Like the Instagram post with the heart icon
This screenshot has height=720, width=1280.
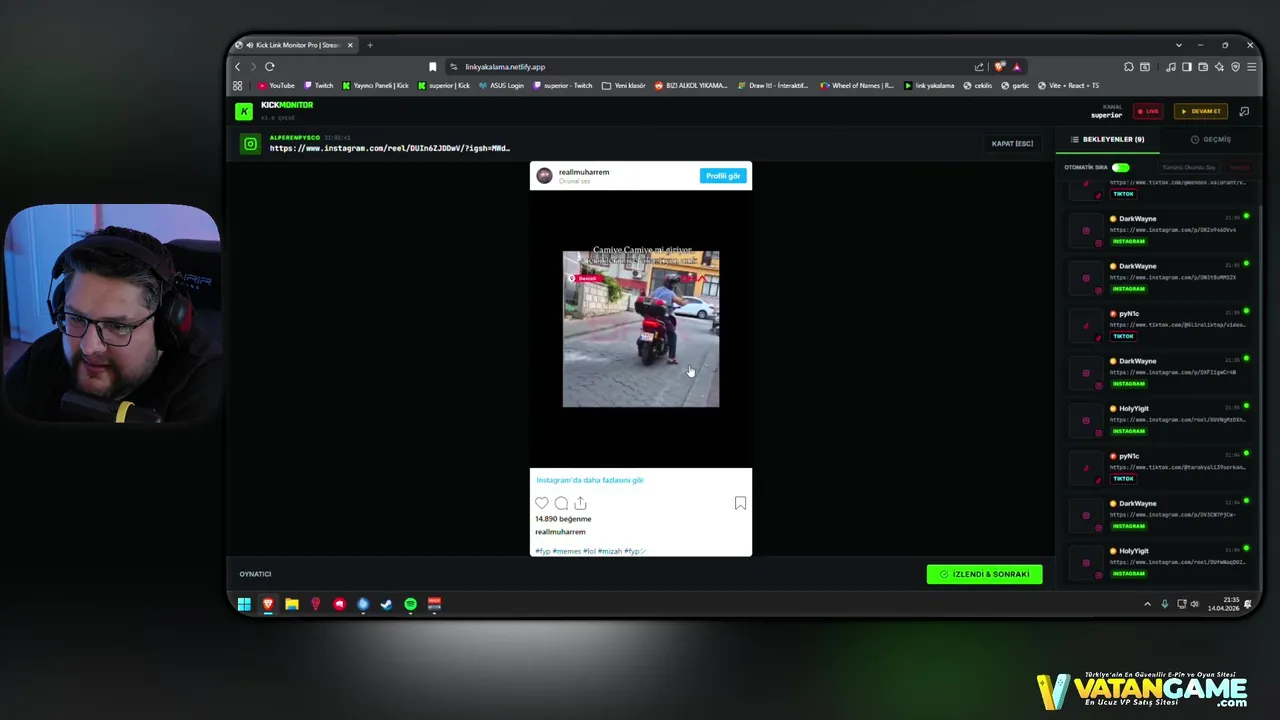coord(542,503)
